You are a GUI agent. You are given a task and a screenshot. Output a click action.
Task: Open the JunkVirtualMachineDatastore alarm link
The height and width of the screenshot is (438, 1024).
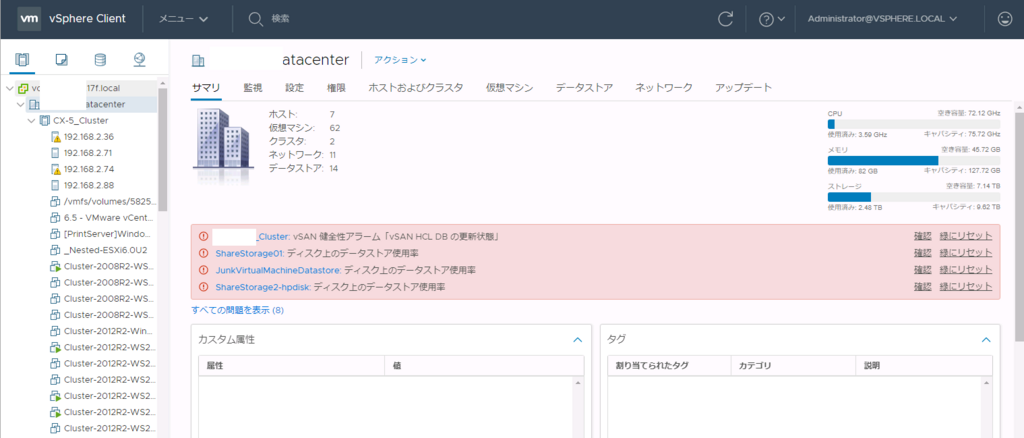click(278, 270)
